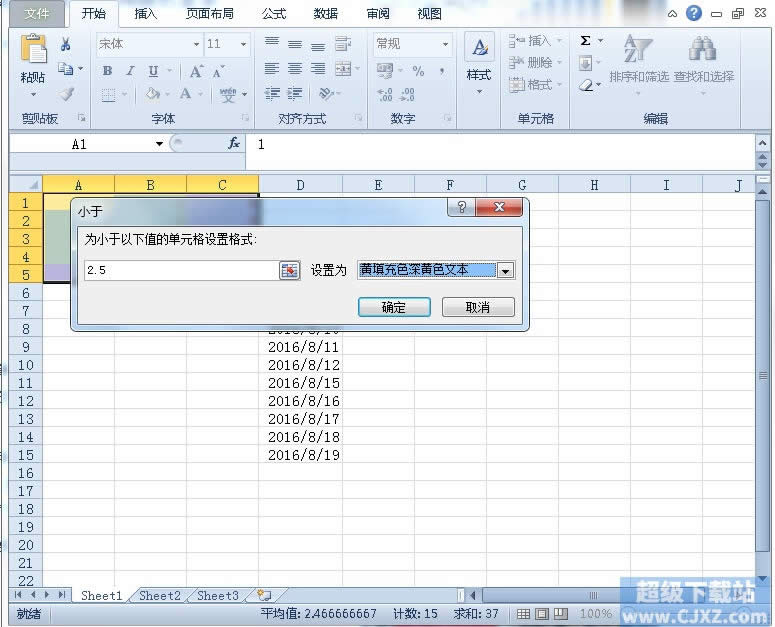775x627 pixels.
Task: Open the font size 11 dropdown
Action: point(243,44)
